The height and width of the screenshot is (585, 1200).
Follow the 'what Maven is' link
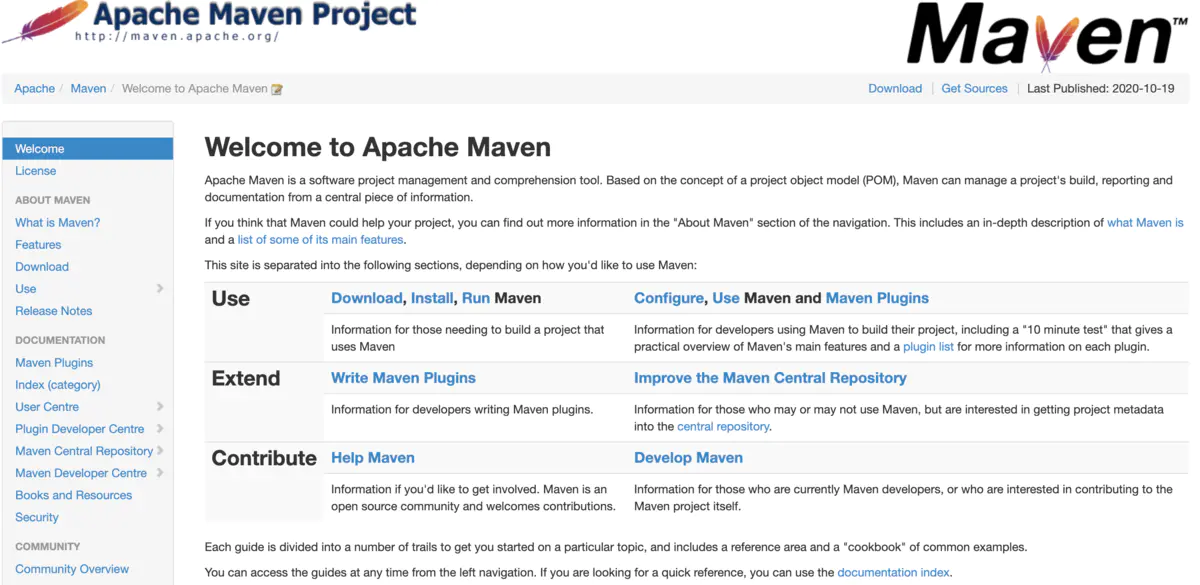(1145, 223)
